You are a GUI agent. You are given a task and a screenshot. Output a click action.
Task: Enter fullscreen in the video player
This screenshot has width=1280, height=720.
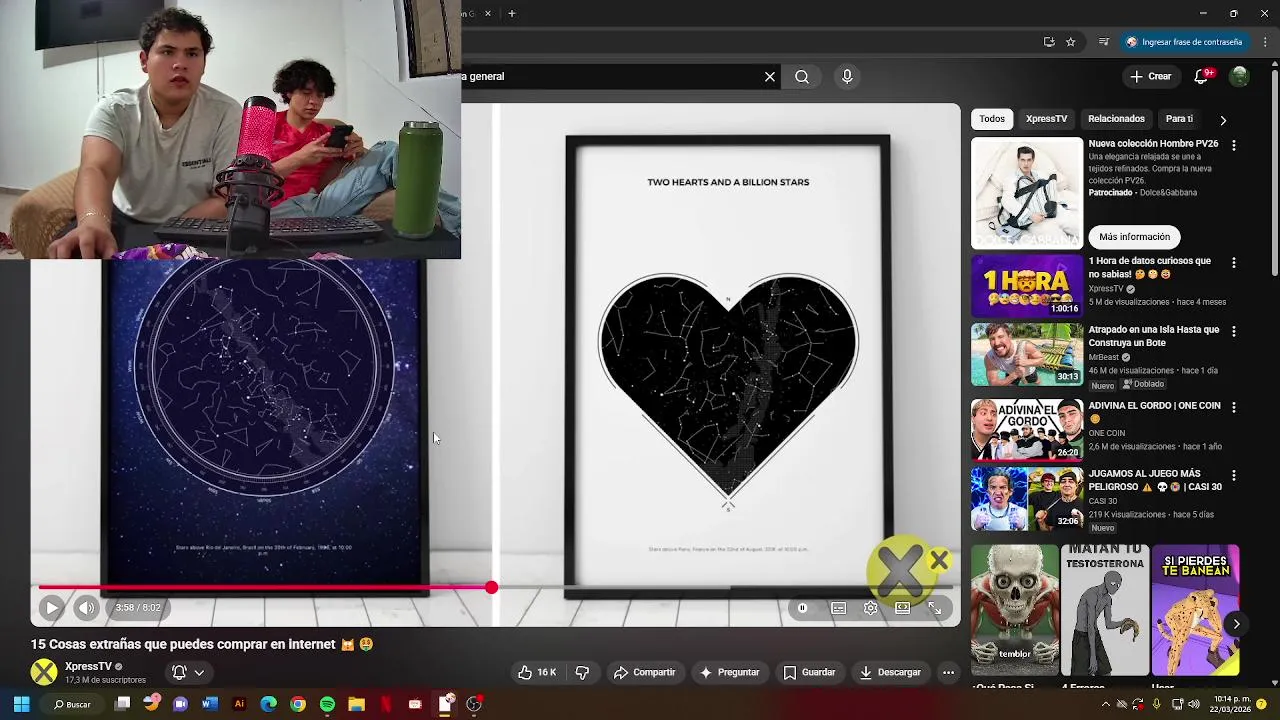(935, 608)
